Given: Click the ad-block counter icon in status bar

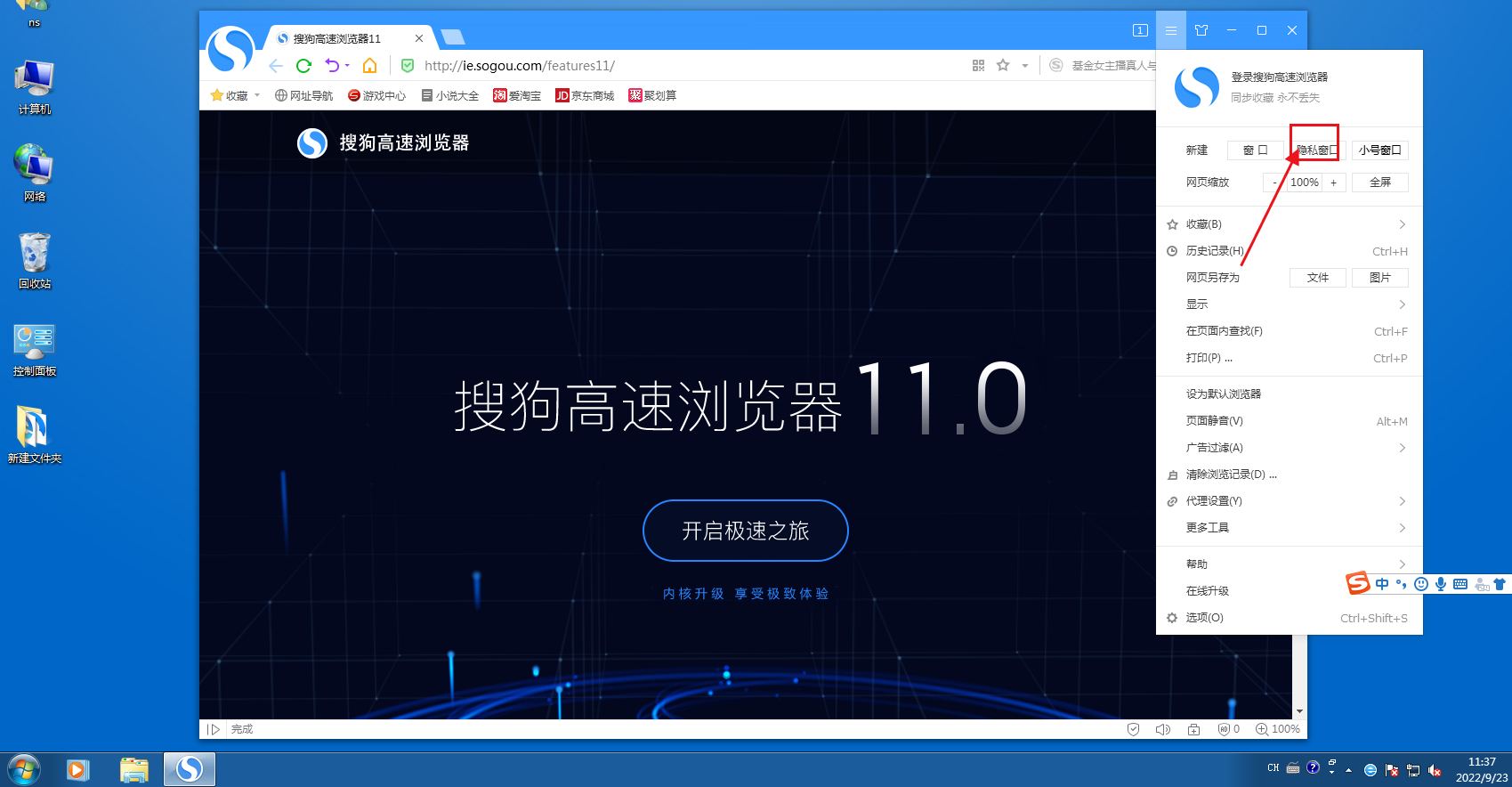Looking at the screenshot, I should click(1229, 729).
